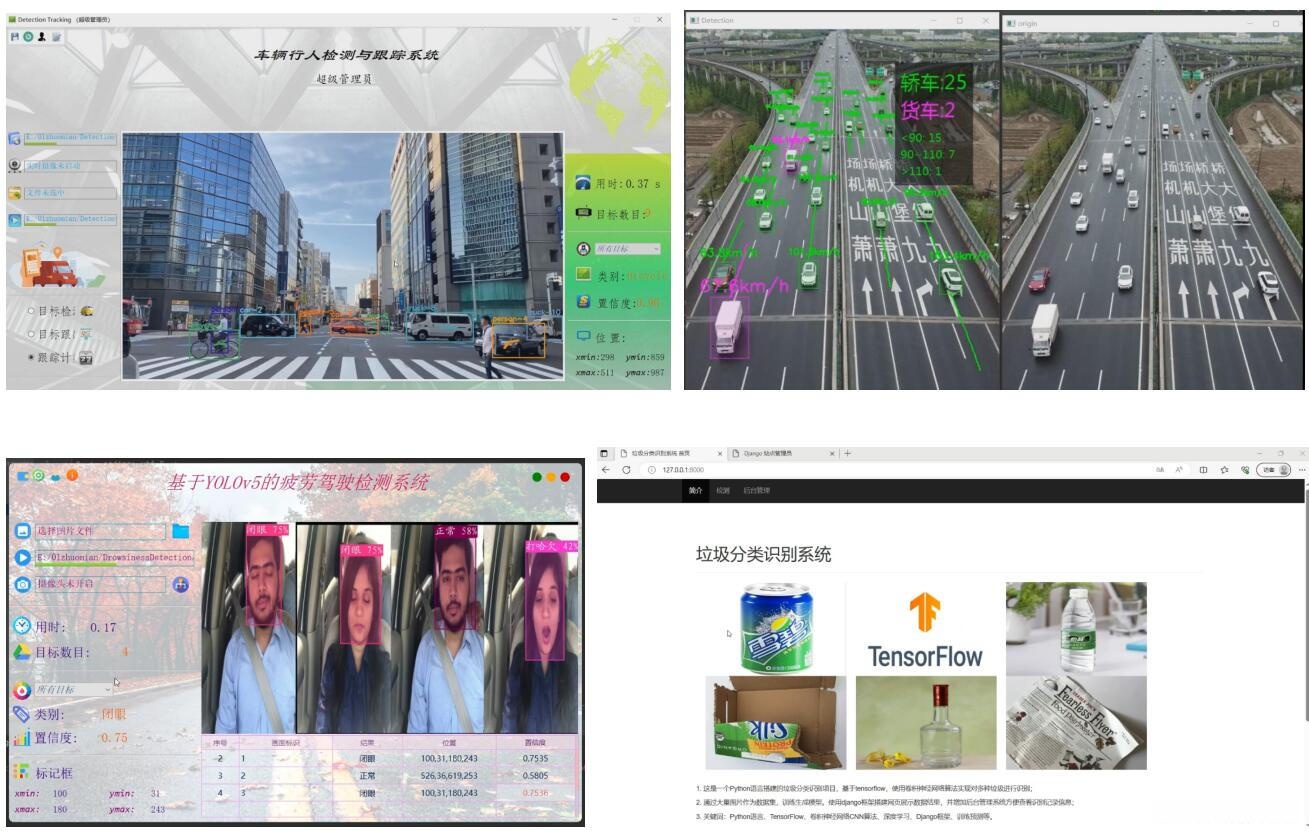This screenshot has height=831, width=1309.
Task: Close the Django 站点管理员 tab
Action: pyautogui.click(x=832, y=453)
